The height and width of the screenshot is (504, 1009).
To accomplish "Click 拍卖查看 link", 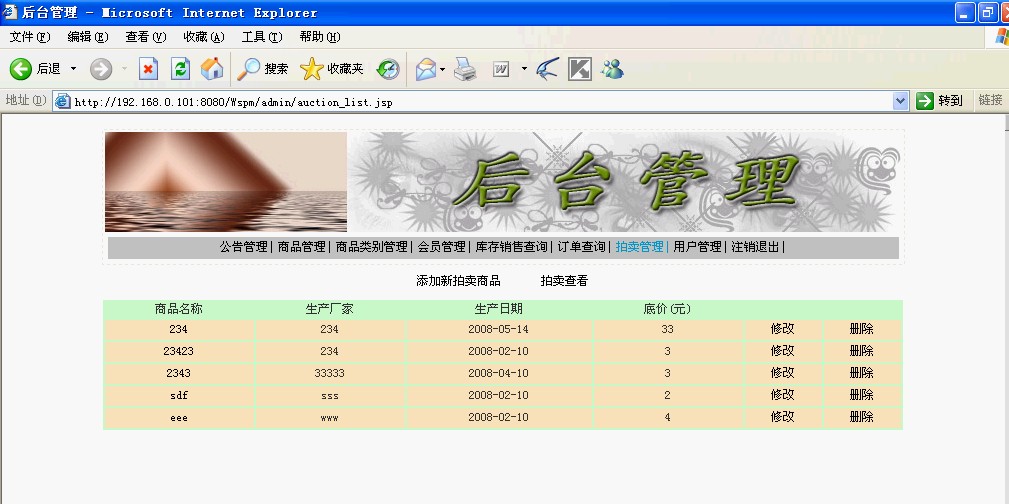I will (x=564, y=281).
